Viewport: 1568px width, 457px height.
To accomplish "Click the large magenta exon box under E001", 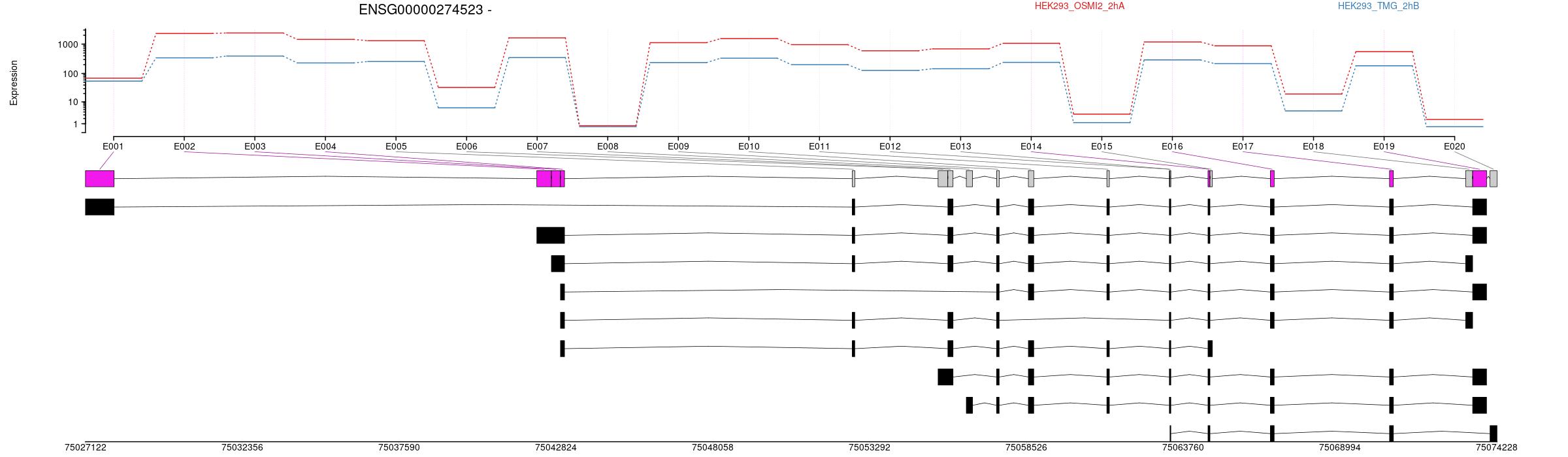I will 100,179.
